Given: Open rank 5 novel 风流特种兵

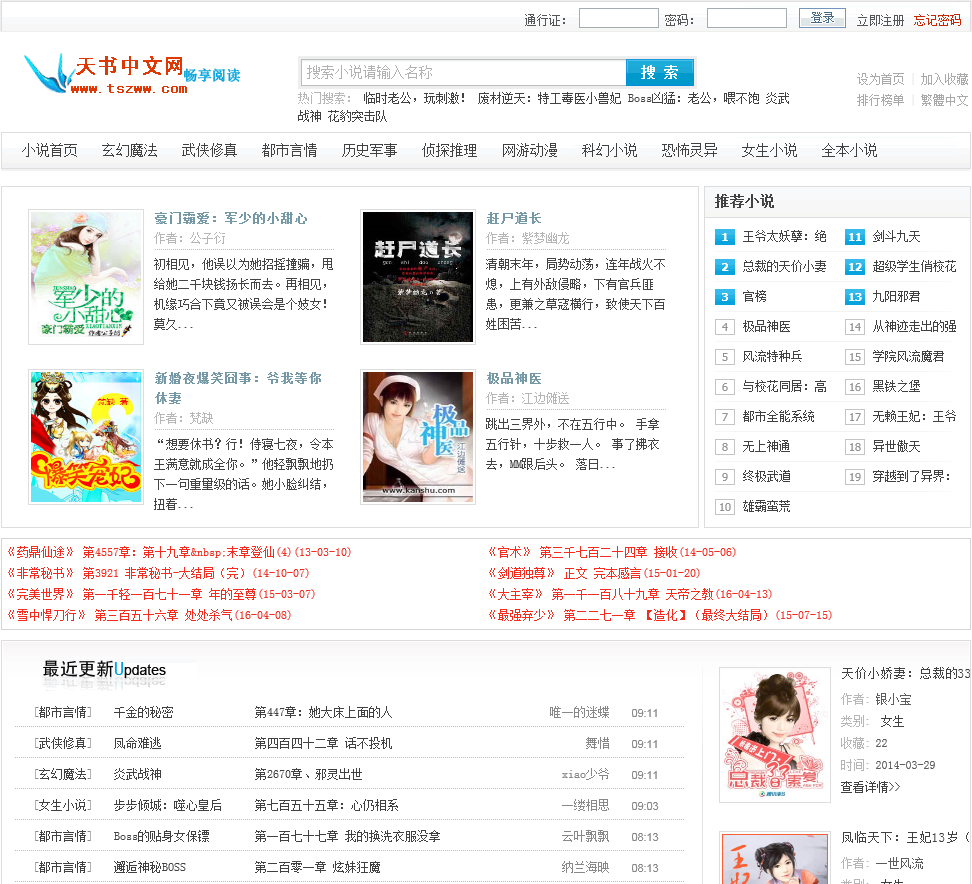Looking at the screenshot, I should coord(772,356).
